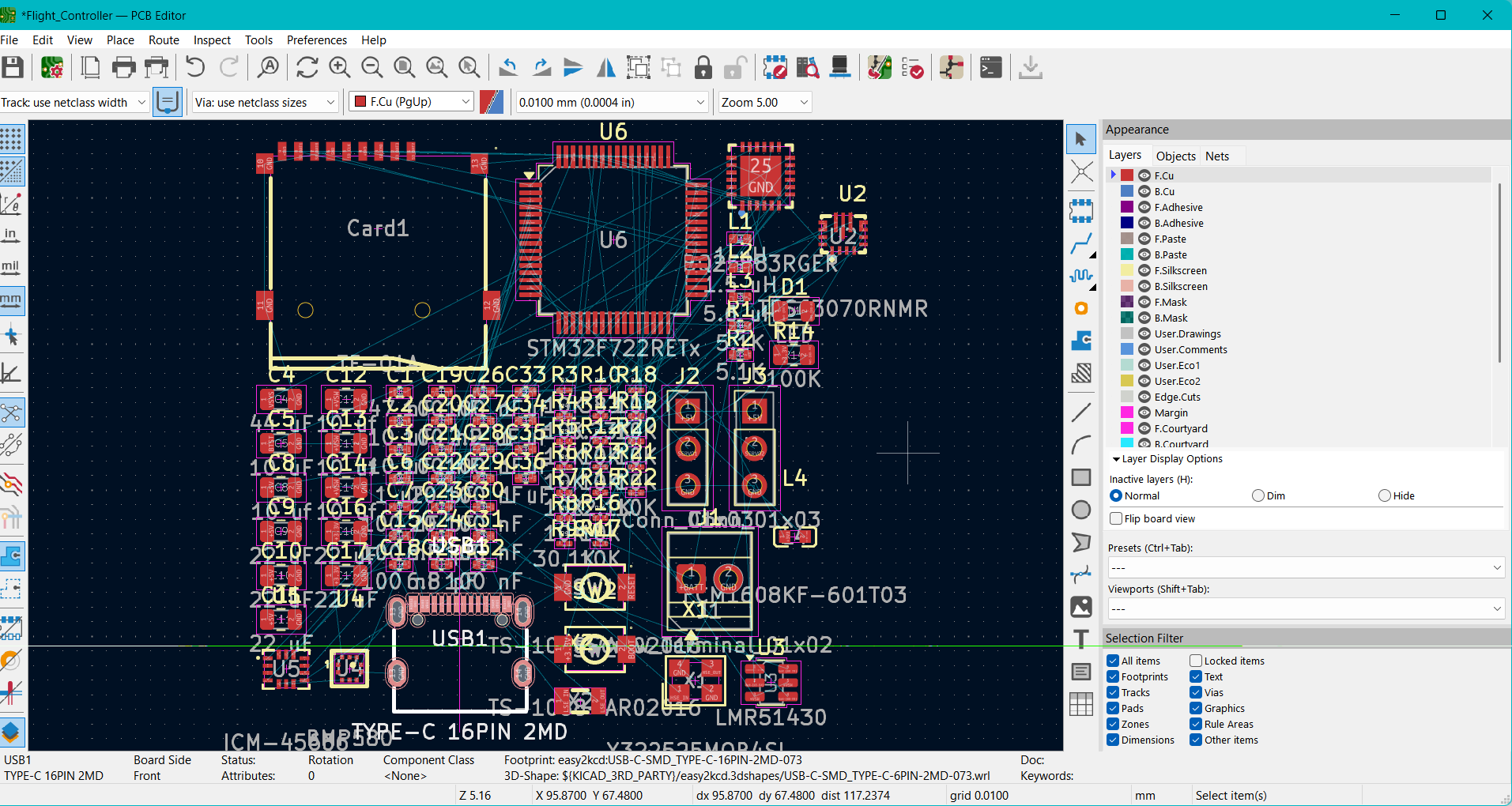Enable Locked items in Selection Filter
Viewport: 1512px width, 806px height.
[x=1196, y=661]
